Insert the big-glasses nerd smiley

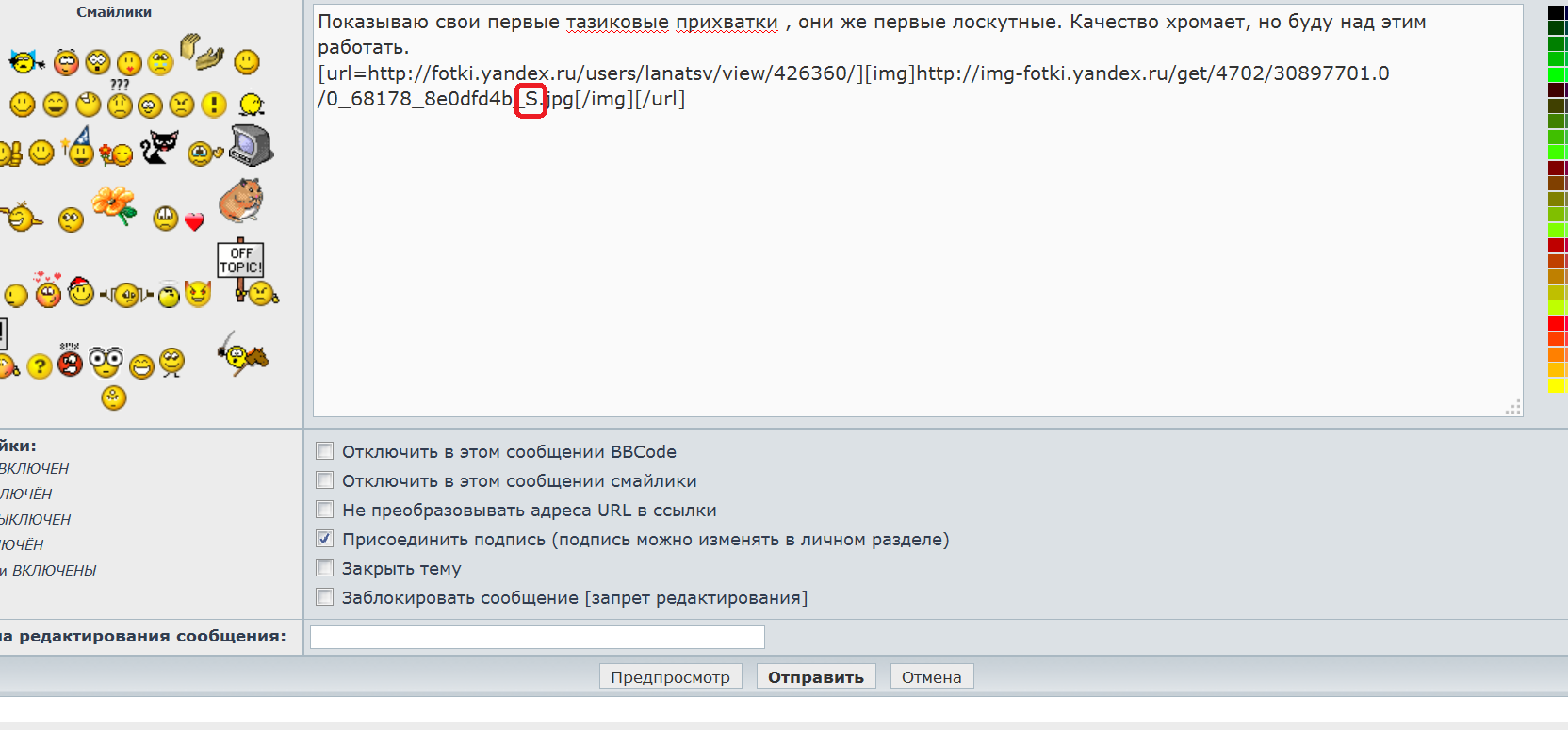pos(106,362)
